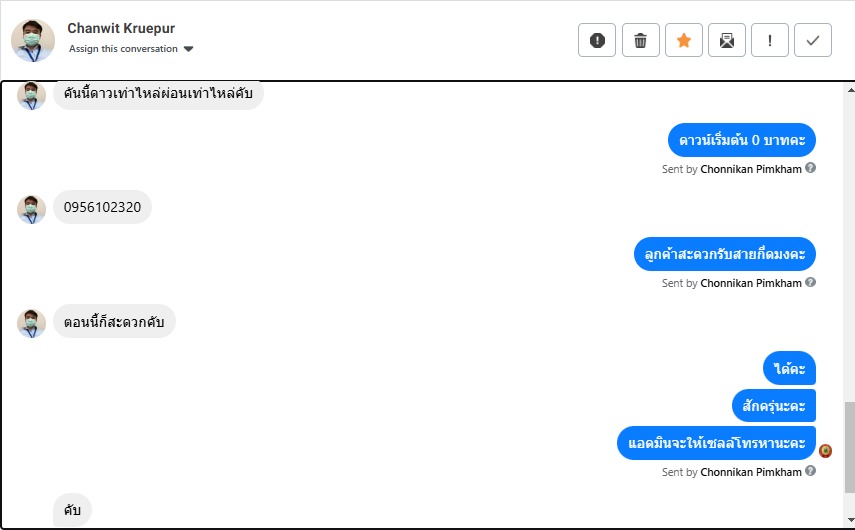Delete conversation using the trash icon
Image resolution: width=855 pixels, height=530 pixels.
(640, 40)
